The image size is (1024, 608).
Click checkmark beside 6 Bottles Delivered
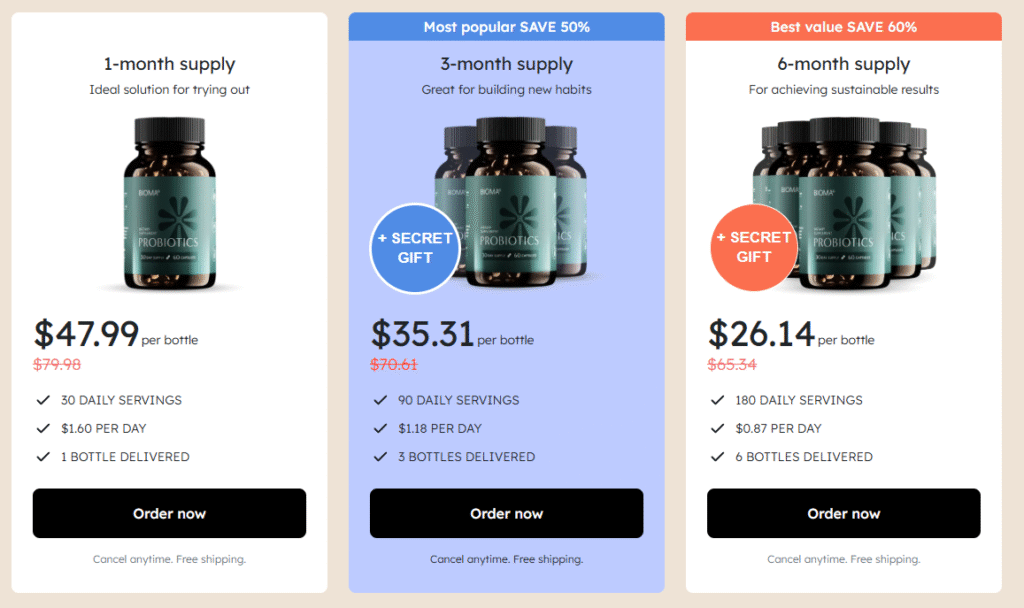pos(717,456)
